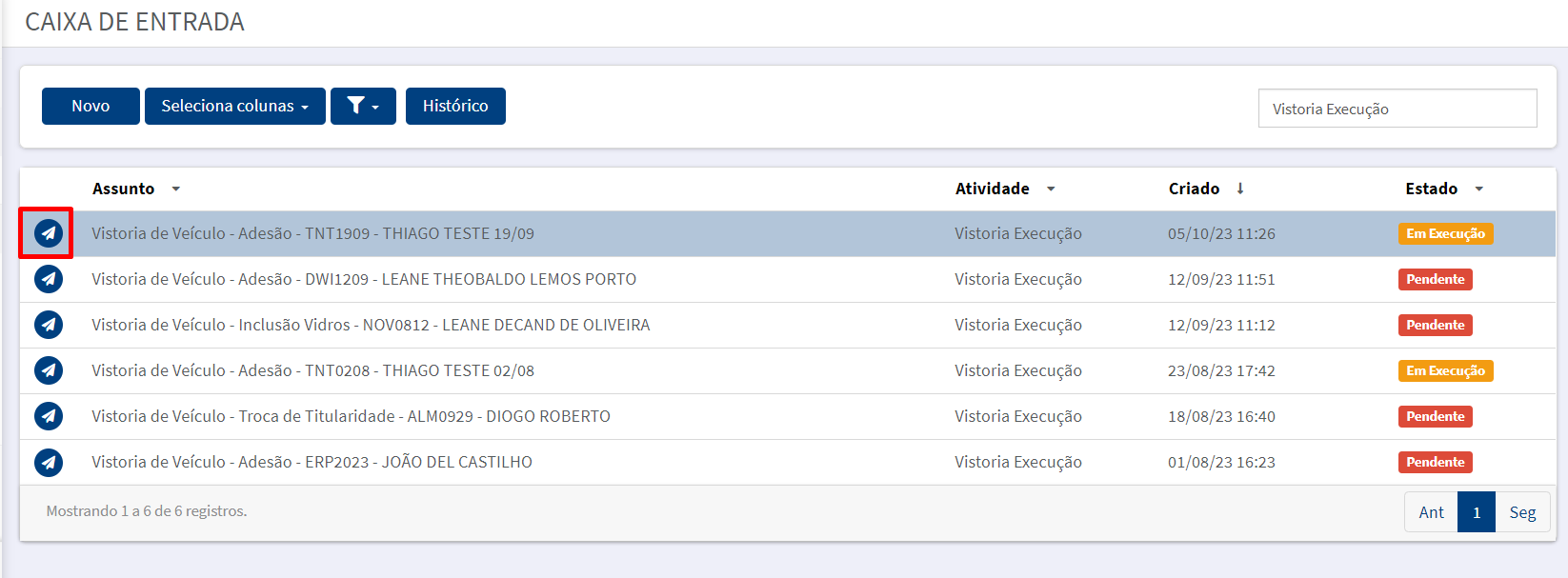Open the Assunto column dropdown caret
The width and height of the screenshot is (1568, 578).
(176, 189)
